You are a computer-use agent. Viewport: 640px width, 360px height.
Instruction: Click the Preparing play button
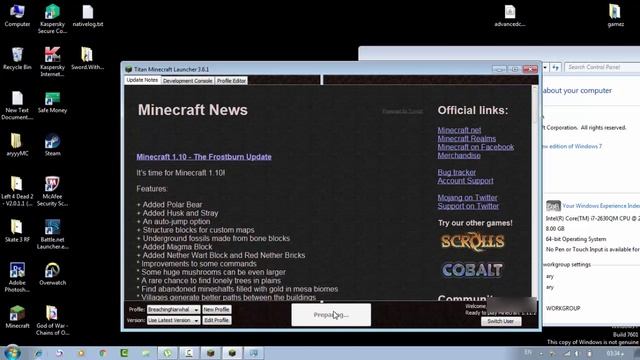(x=331, y=315)
